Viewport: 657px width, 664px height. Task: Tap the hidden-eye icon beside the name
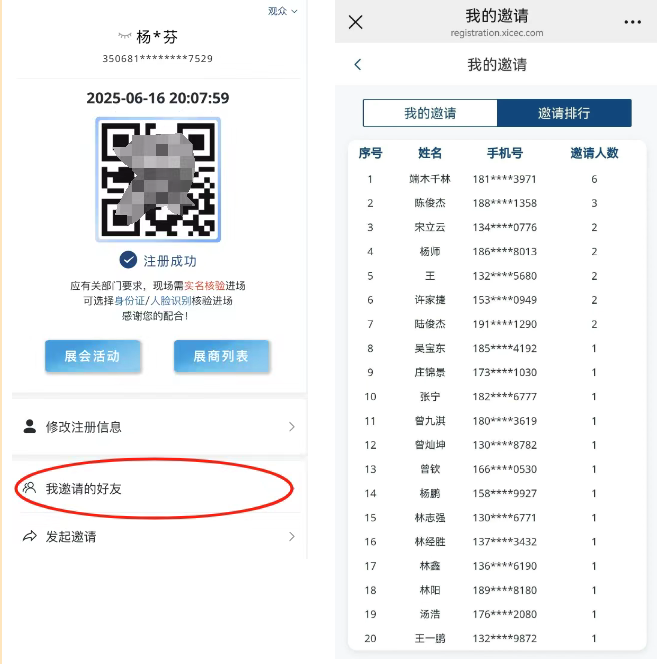click(x=124, y=36)
